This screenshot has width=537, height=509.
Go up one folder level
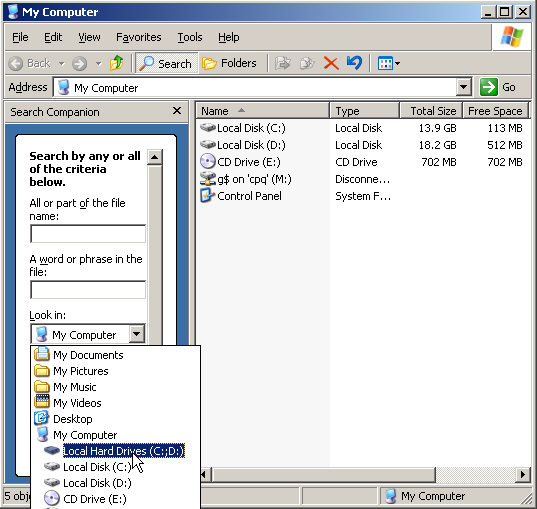[117, 63]
